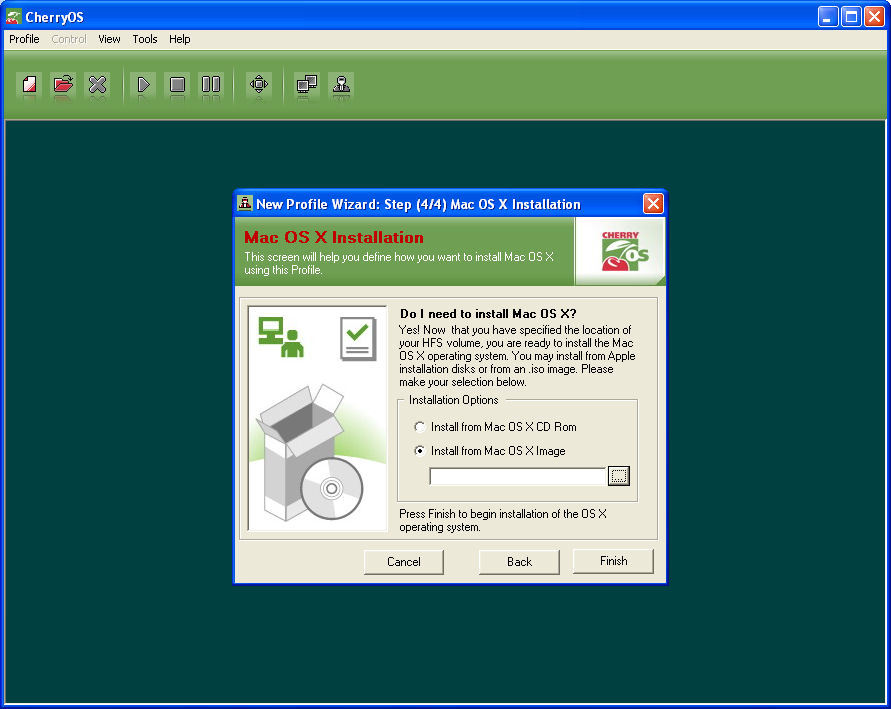Click the New Profile toolbar icon
891x709 pixels.
click(x=30, y=85)
